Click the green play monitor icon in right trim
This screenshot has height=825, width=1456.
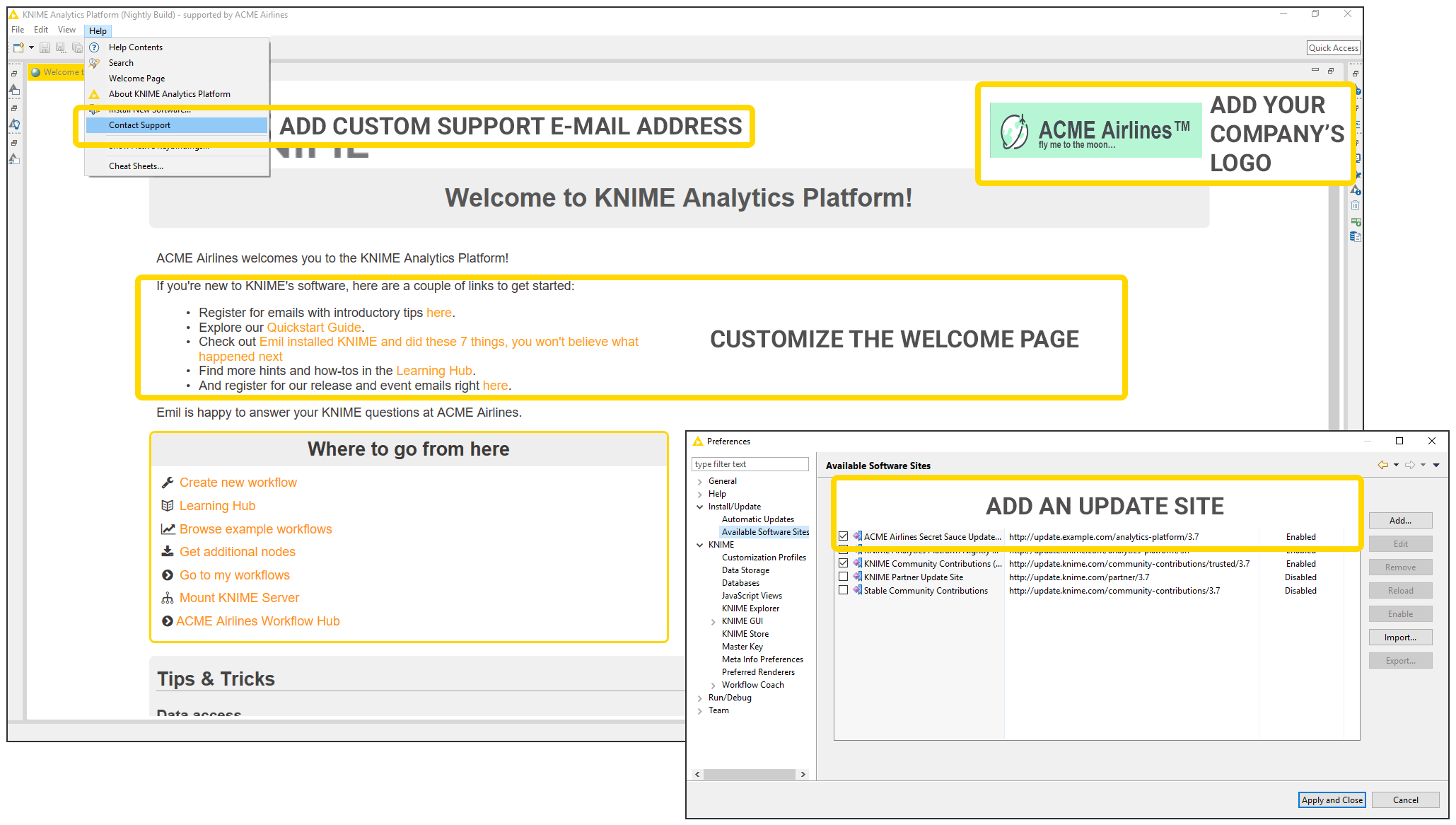tap(1355, 221)
